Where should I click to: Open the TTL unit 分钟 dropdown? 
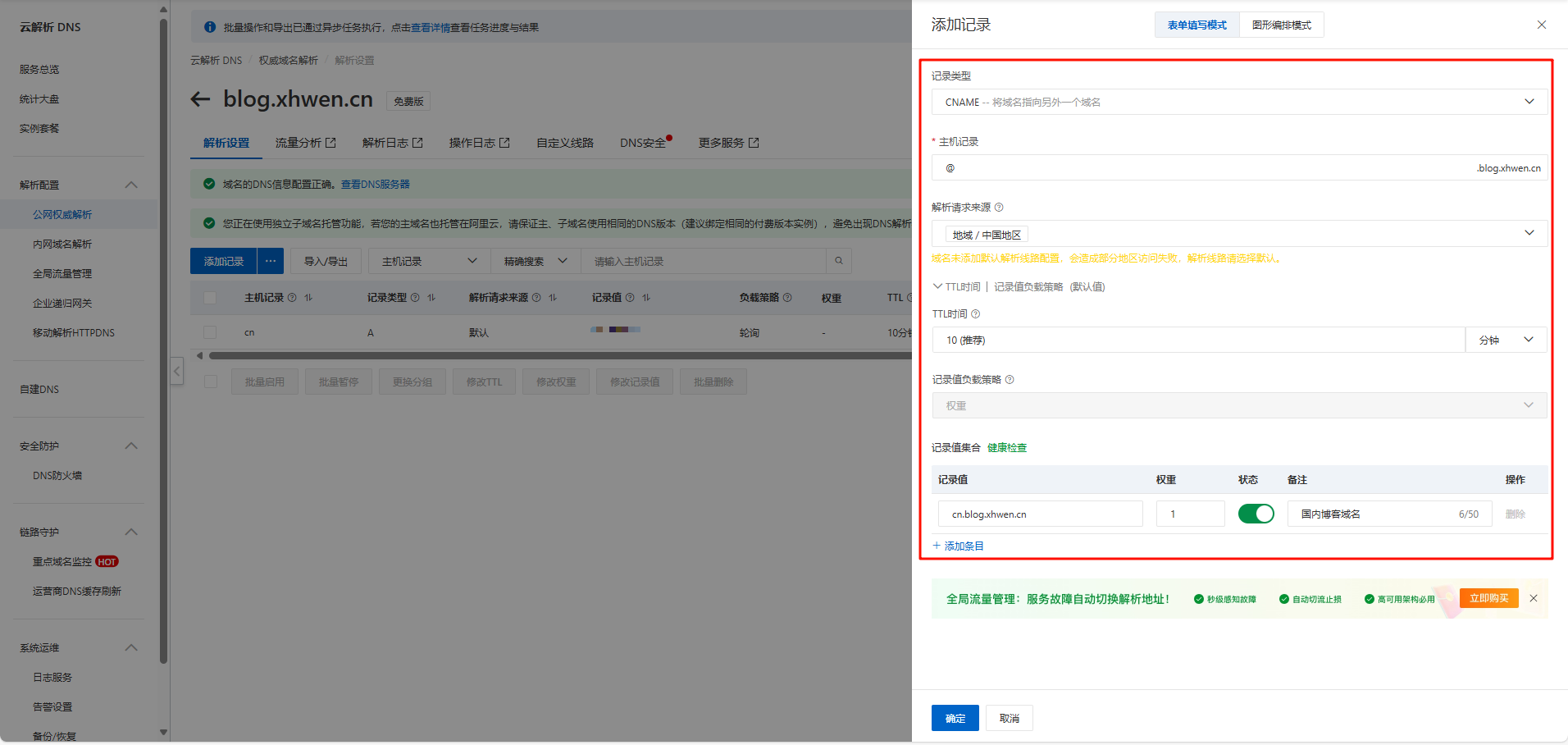pos(1506,340)
